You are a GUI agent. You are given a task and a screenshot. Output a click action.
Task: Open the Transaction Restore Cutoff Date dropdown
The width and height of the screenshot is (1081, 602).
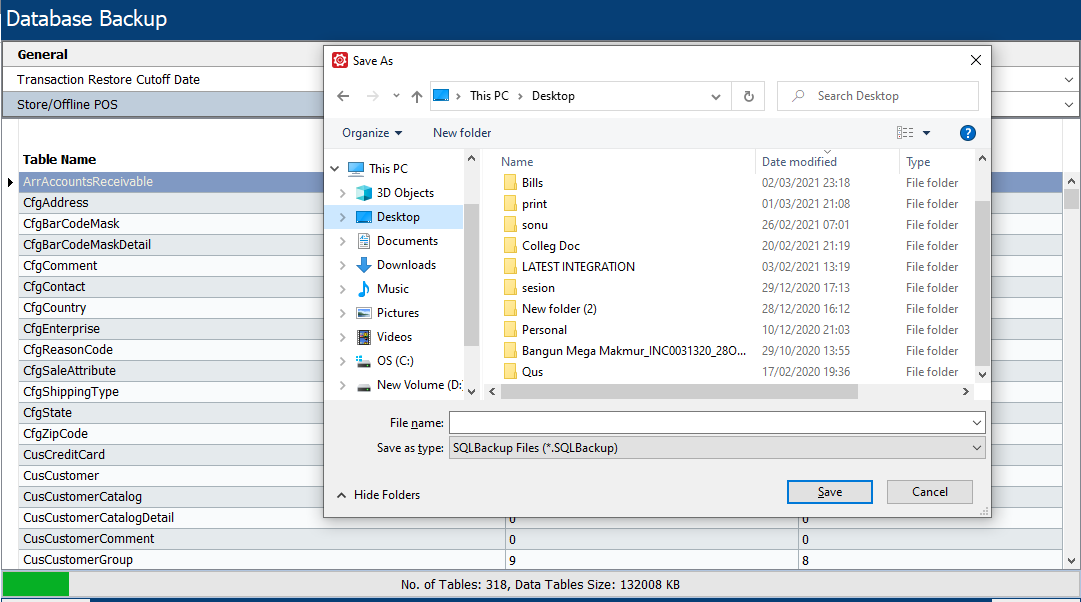[1069, 80]
